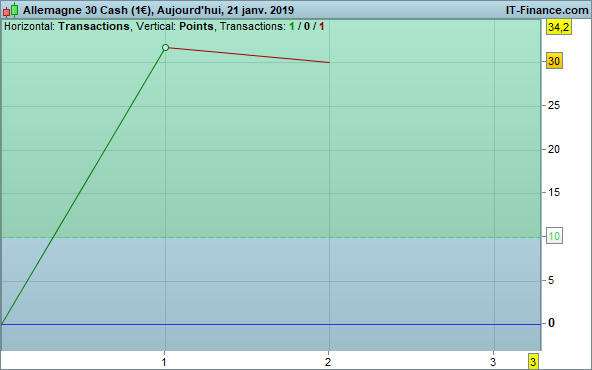Click x-axis label 2
This screenshot has width=592, height=370.
coord(328,362)
